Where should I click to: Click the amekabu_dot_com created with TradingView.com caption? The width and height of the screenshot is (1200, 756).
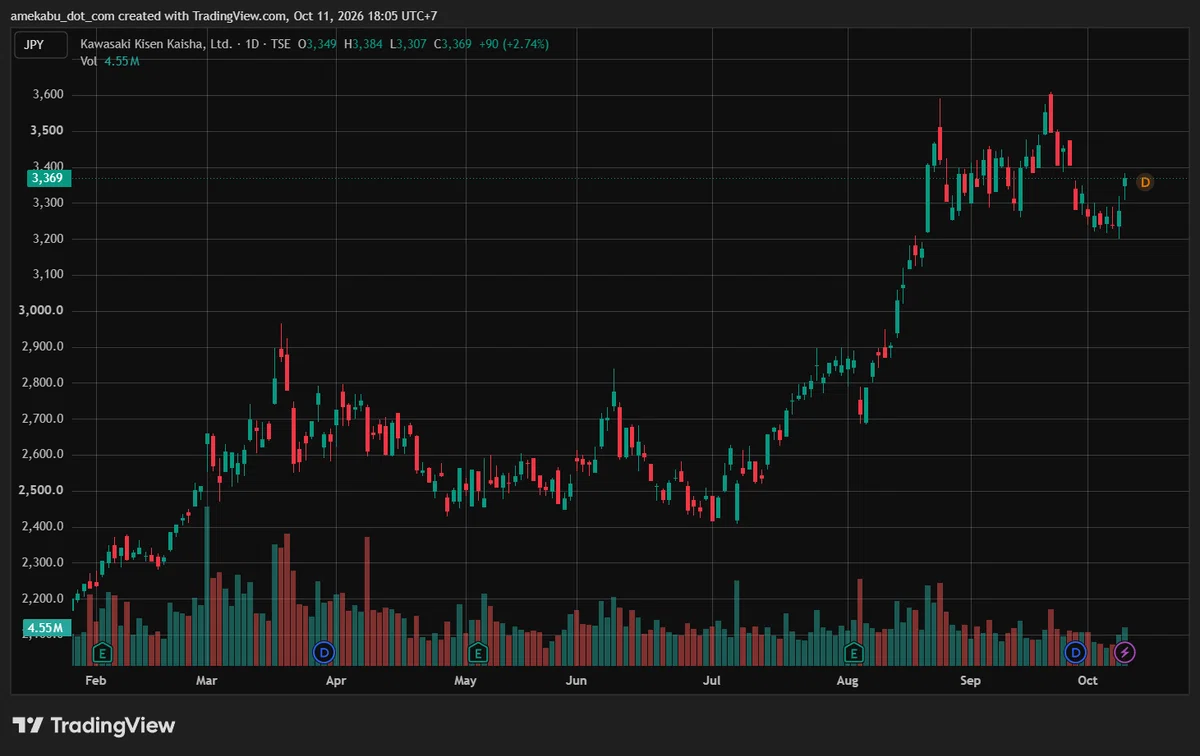click(x=224, y=16)
